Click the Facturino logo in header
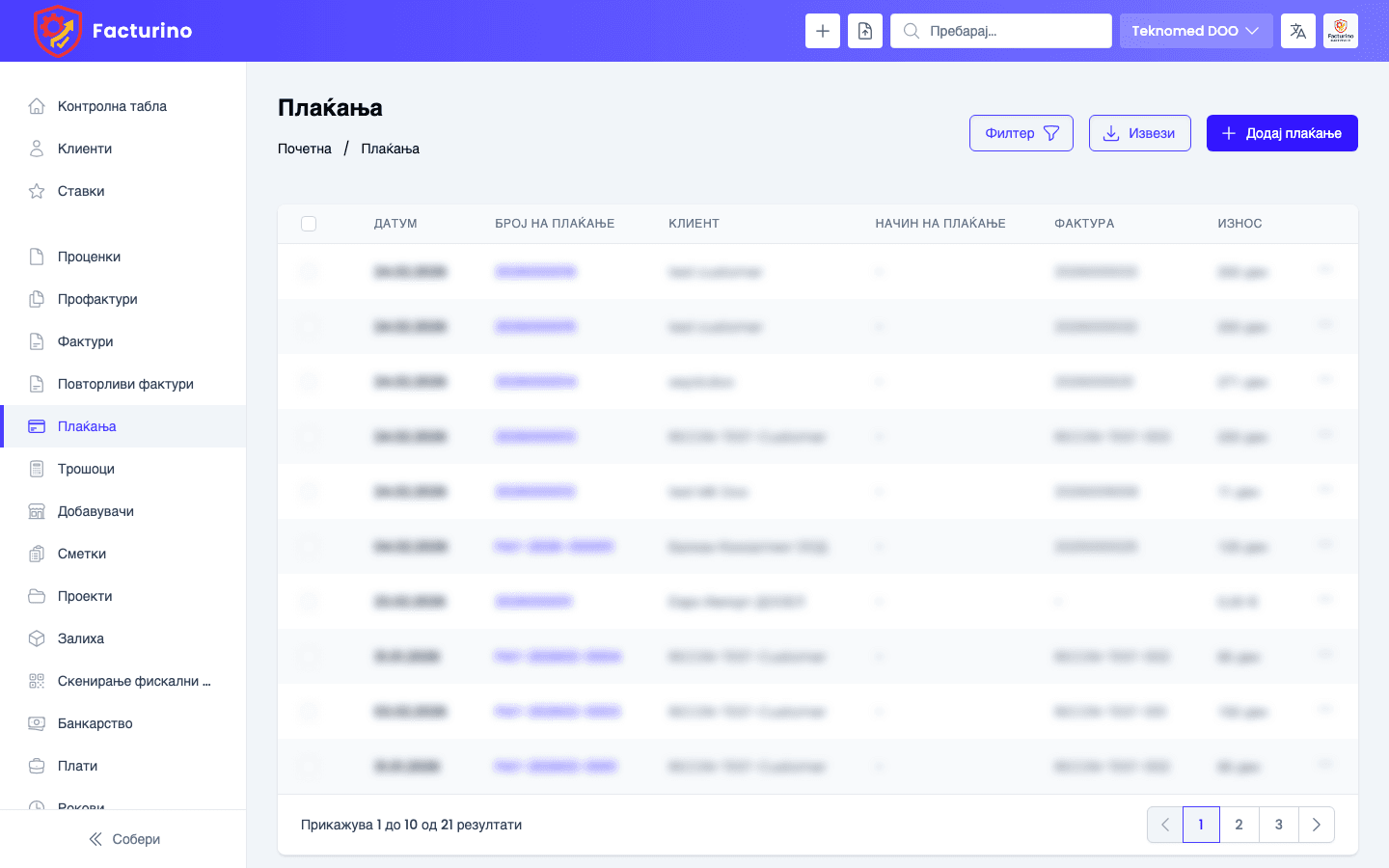Viewport: 1389px width, 868px height. click(x=113, y=31)
